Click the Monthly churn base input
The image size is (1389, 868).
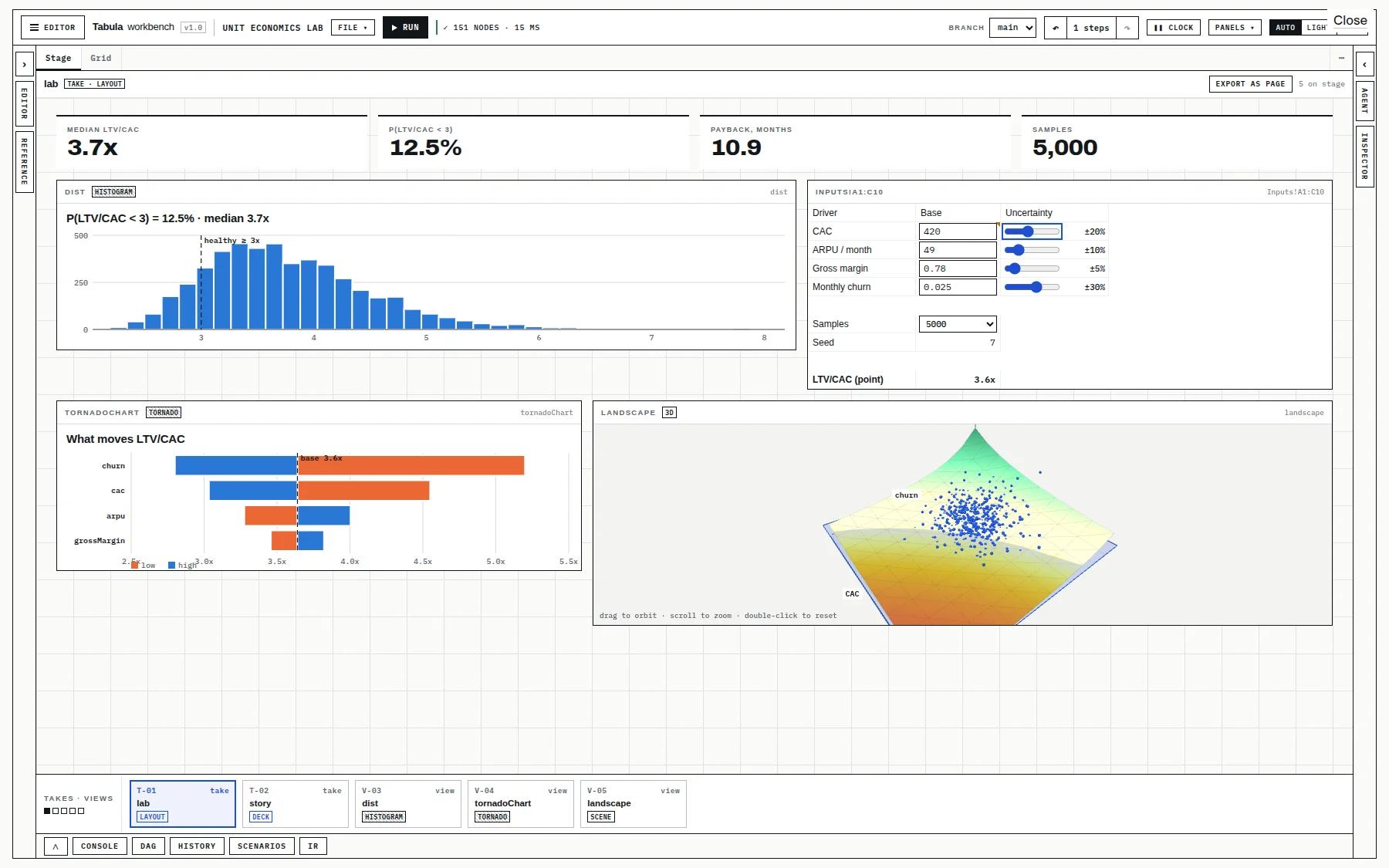pyautogui.click(x=958, y=287)
